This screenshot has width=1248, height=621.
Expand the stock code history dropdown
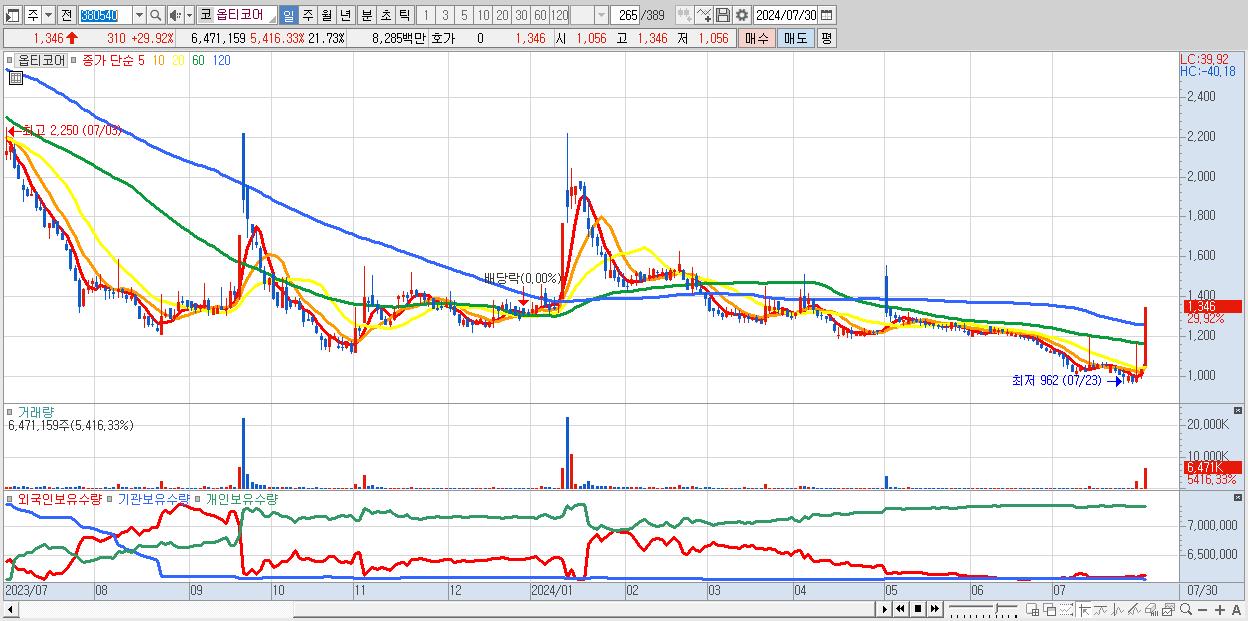[x=139, y=16]
